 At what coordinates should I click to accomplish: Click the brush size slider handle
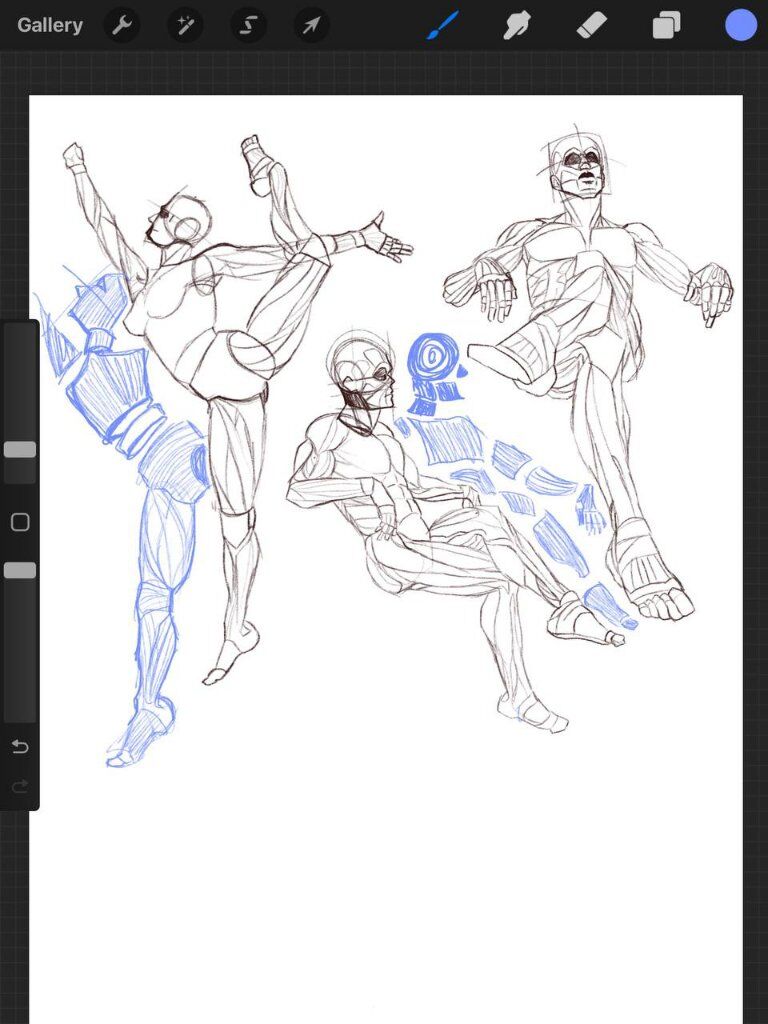point(20,449)
